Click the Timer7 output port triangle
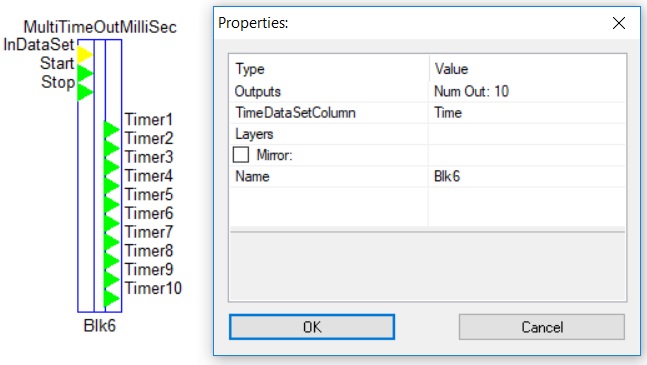This screenshot has width=647, height=365. click(111, 242)
